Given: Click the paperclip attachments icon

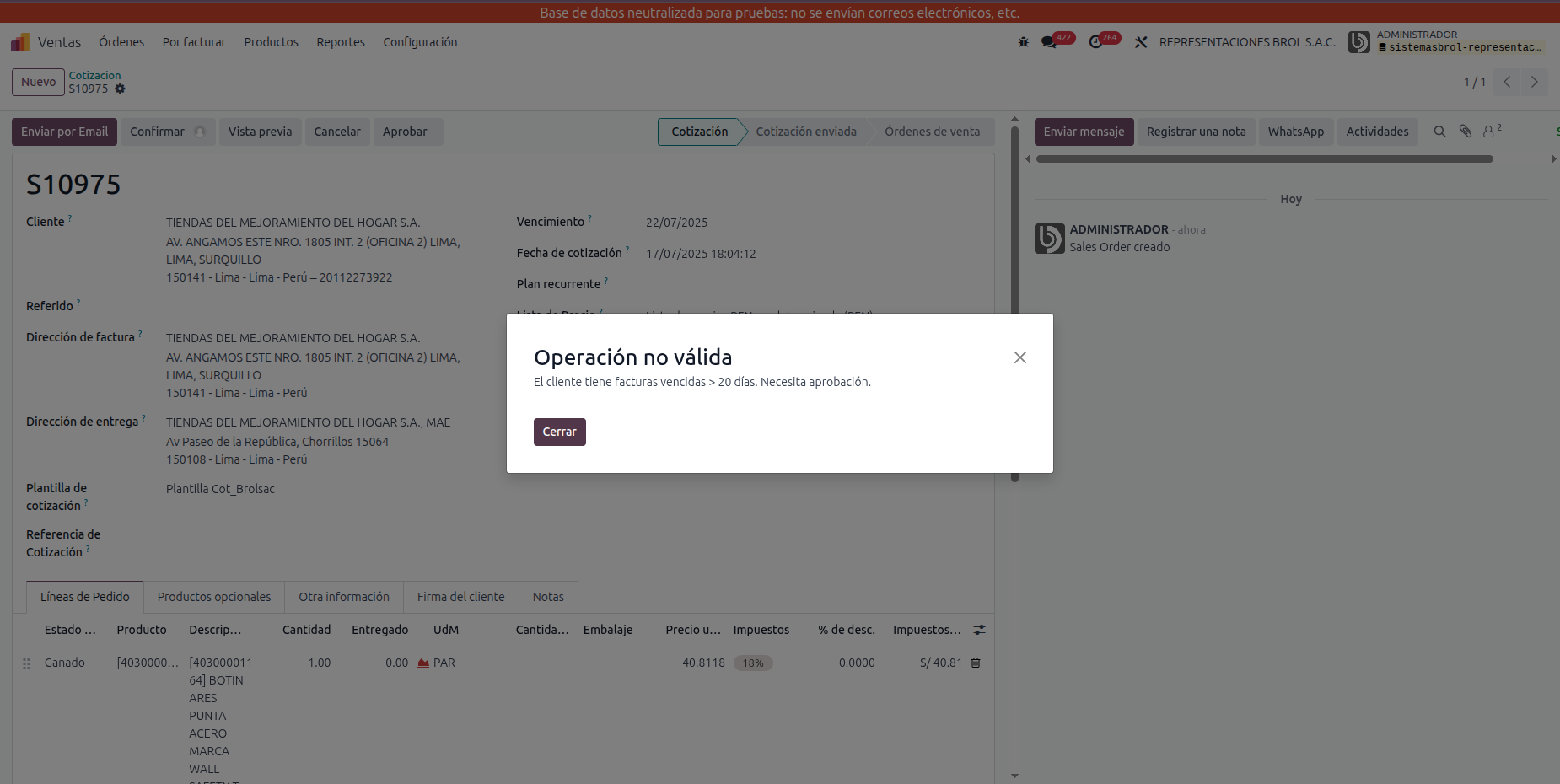Looking at the screenshot, I should 1466,132.
